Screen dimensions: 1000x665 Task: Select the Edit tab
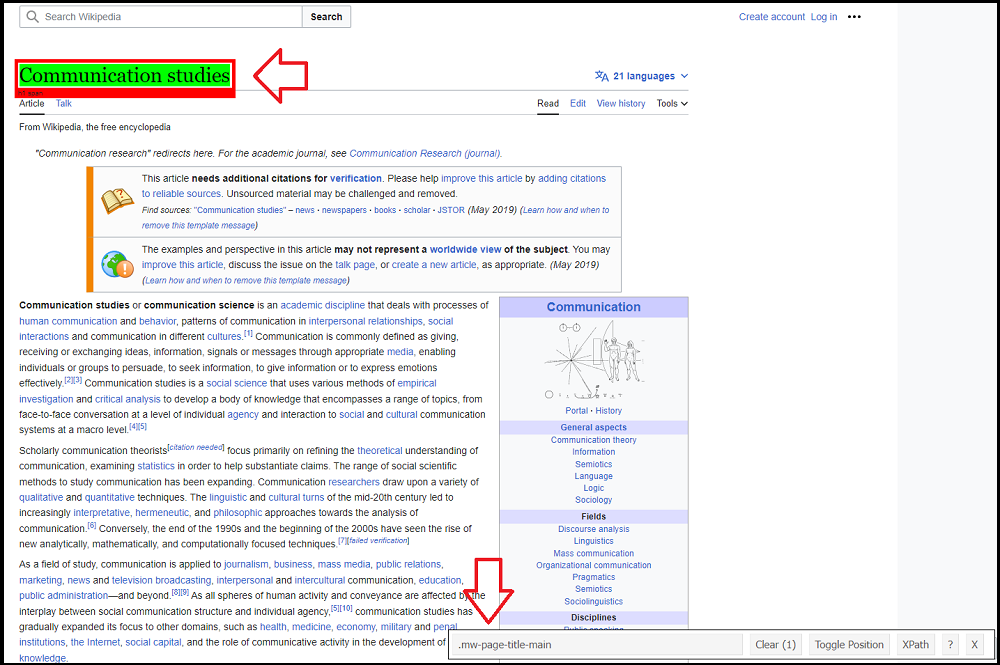[x=578, y=104]
